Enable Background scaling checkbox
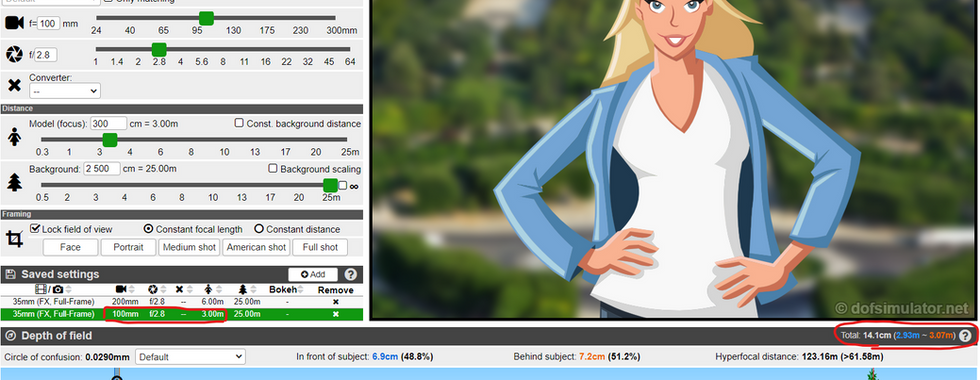The image size is (980, 380). pos(272,169)
